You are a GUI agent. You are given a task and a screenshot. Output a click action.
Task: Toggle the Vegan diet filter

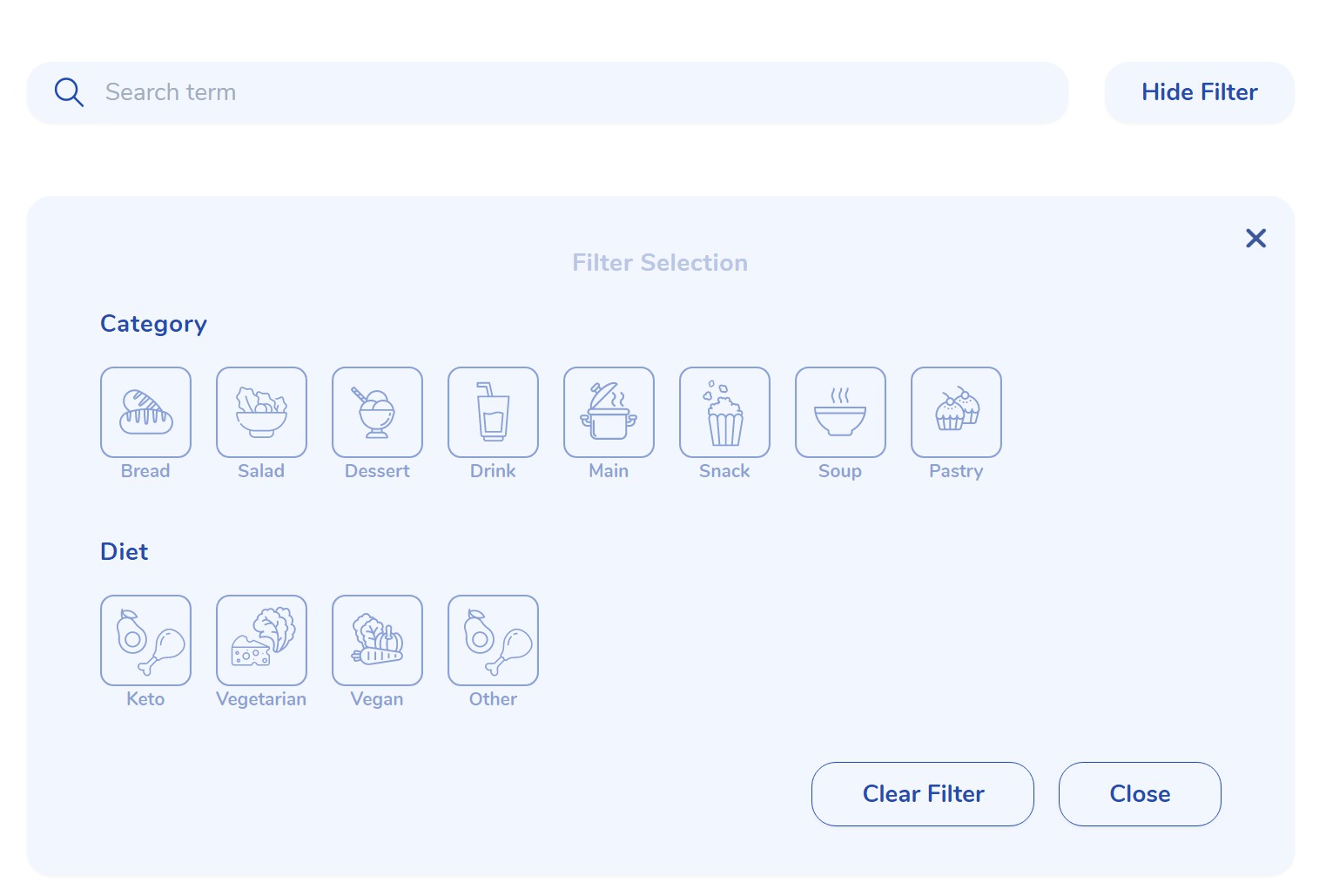[x=377, y=640]
